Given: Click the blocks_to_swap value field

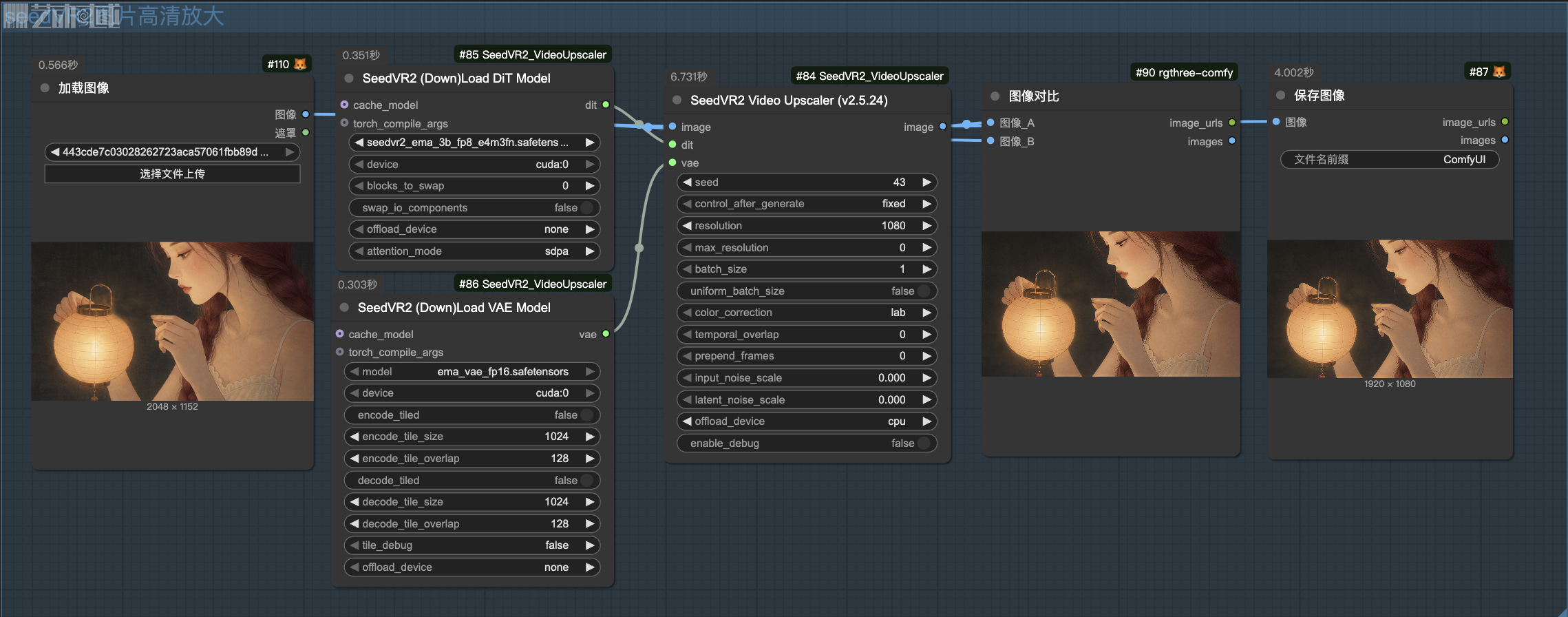Looking at the screenshot, I should 474,186.
